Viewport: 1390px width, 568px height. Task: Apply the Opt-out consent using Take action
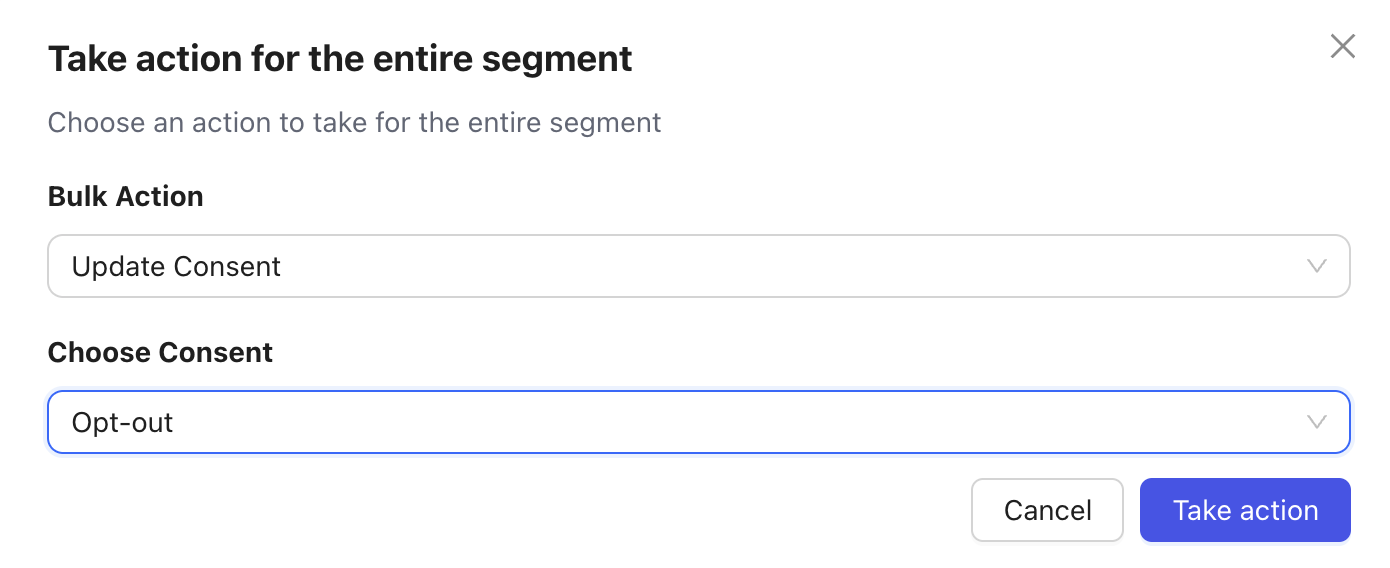tap(1245, 510)
